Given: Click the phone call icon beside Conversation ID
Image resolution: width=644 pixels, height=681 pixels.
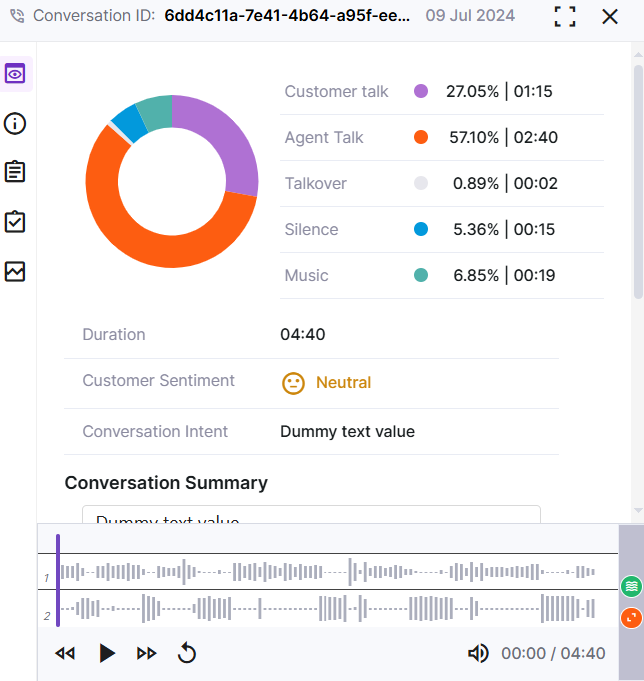Looking at the screenshot, I should click(x=17, y=16).
